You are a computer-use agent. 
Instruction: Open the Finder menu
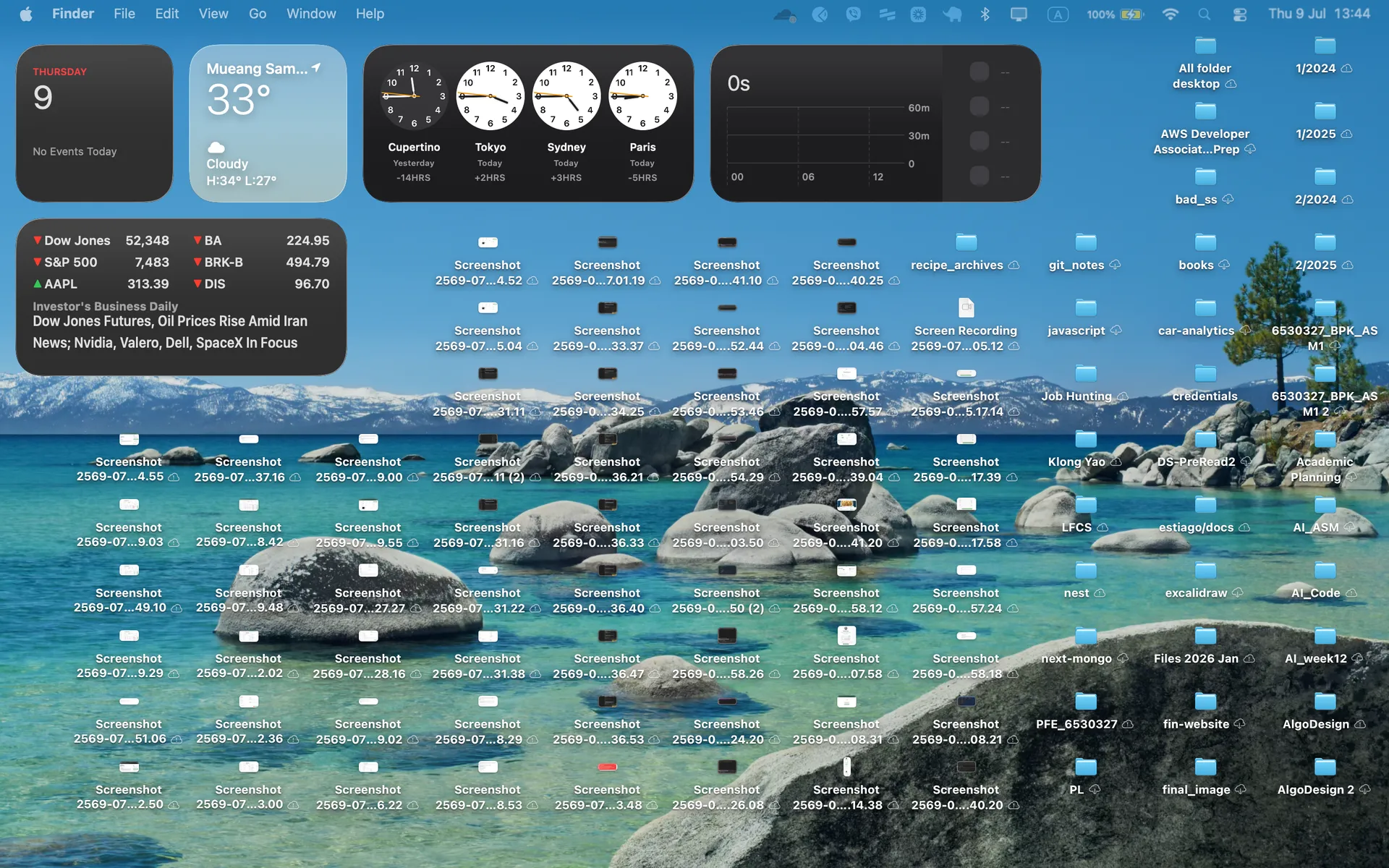[x=73, y=14]
